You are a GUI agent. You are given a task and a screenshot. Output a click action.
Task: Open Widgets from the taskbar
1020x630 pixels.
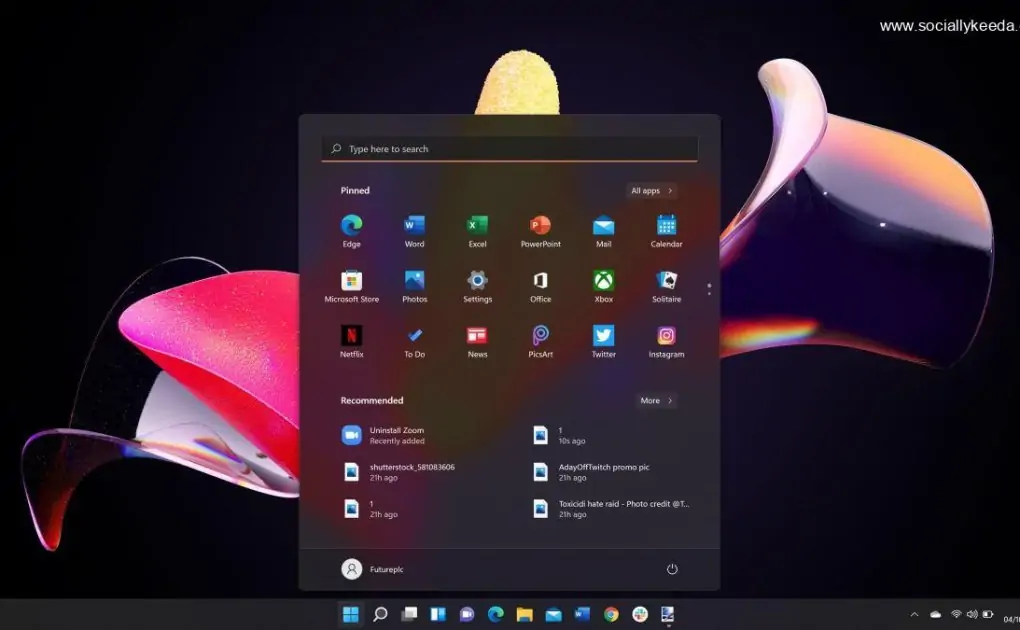pos(438,614)
